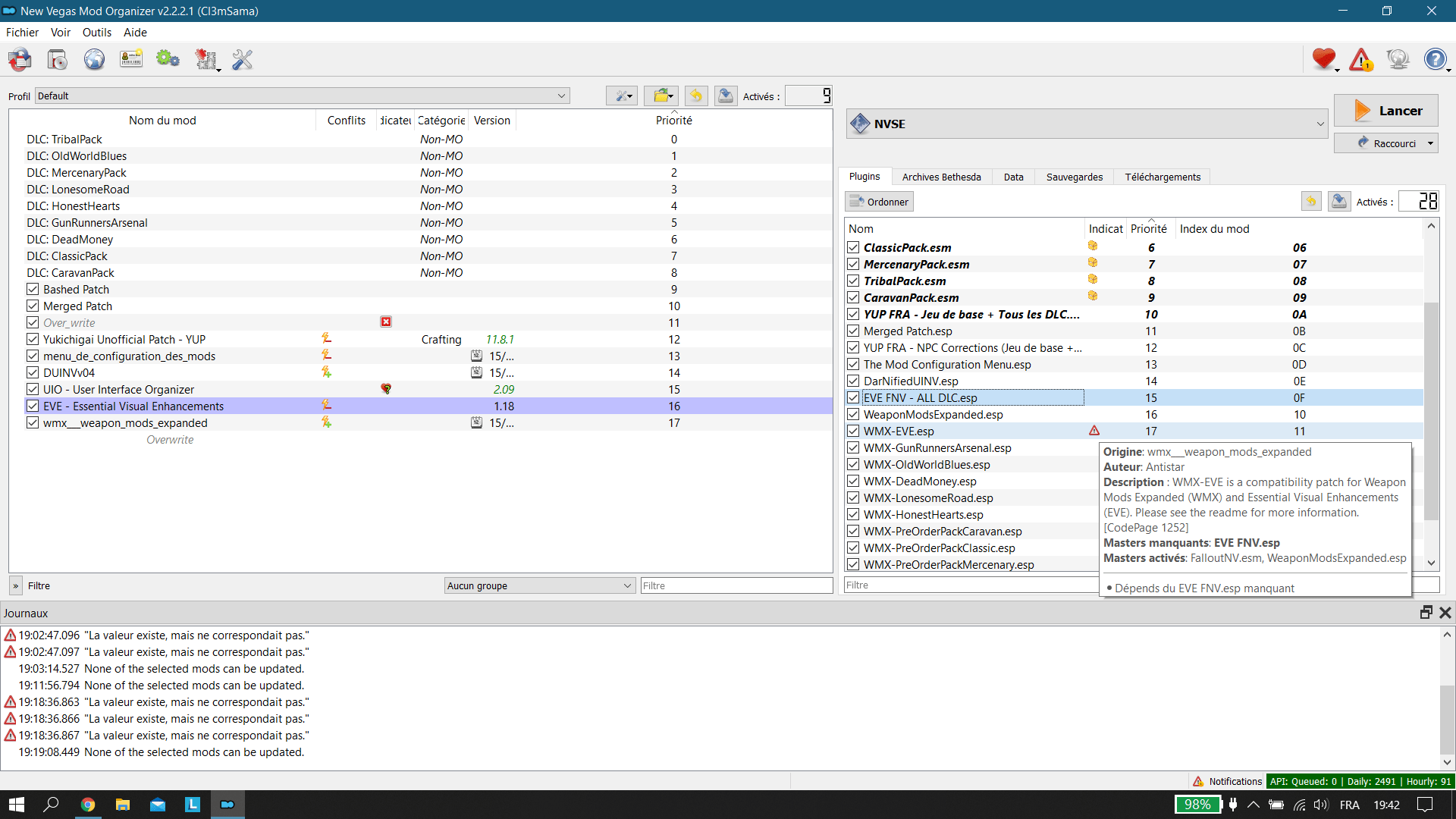Open the taskbar search icon
The width and height of the screenshot is (1456, 819).
tap(52, 805)
